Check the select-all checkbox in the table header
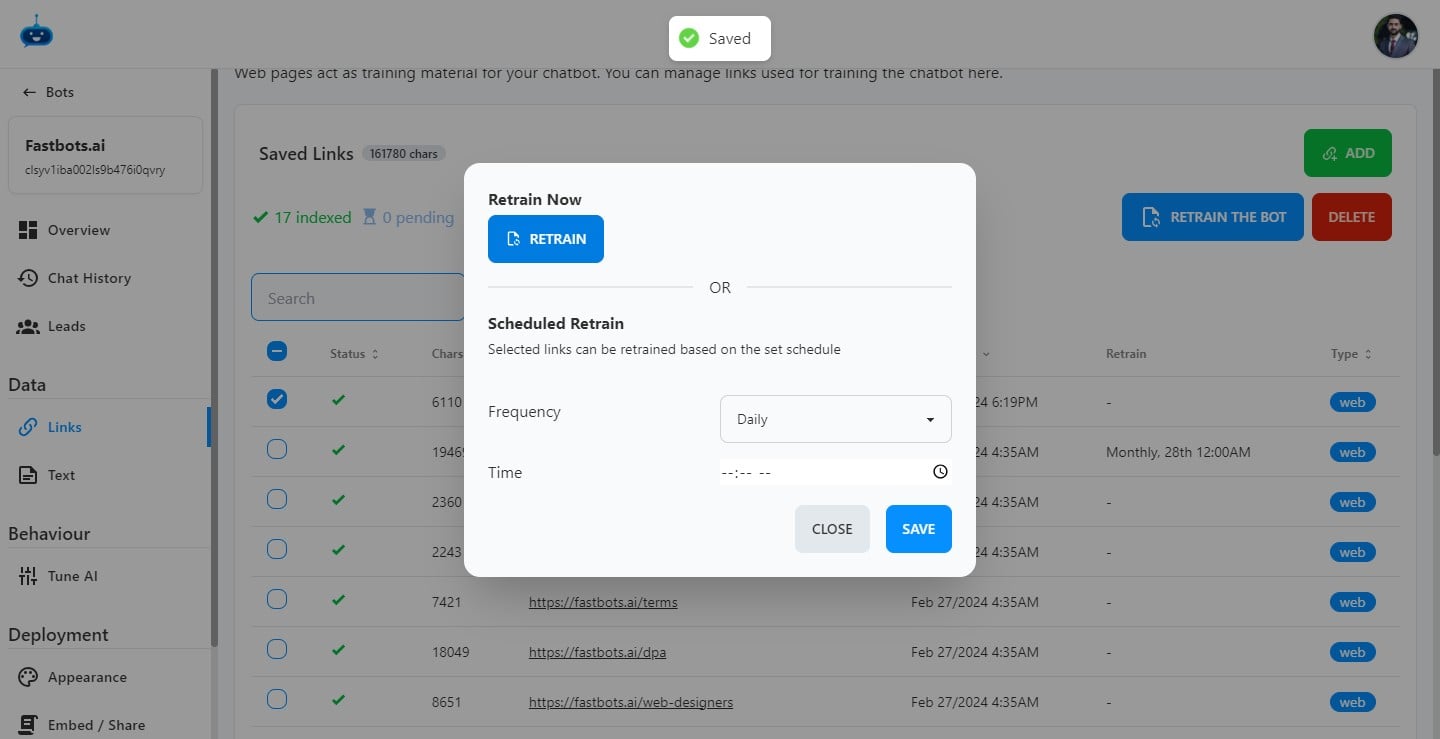 pos(276,351)
